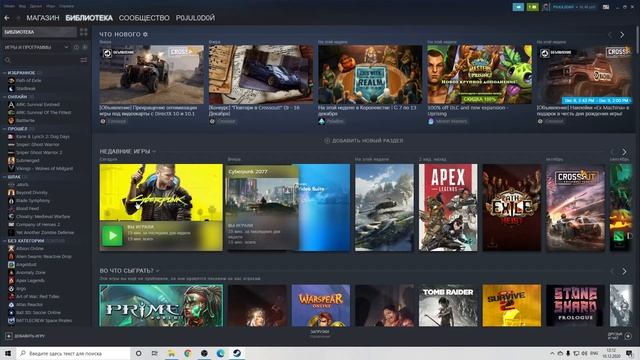Click the magnifier search icon in library sidebar
Screen dimensions: 640x360
click(x=7, y=60)
